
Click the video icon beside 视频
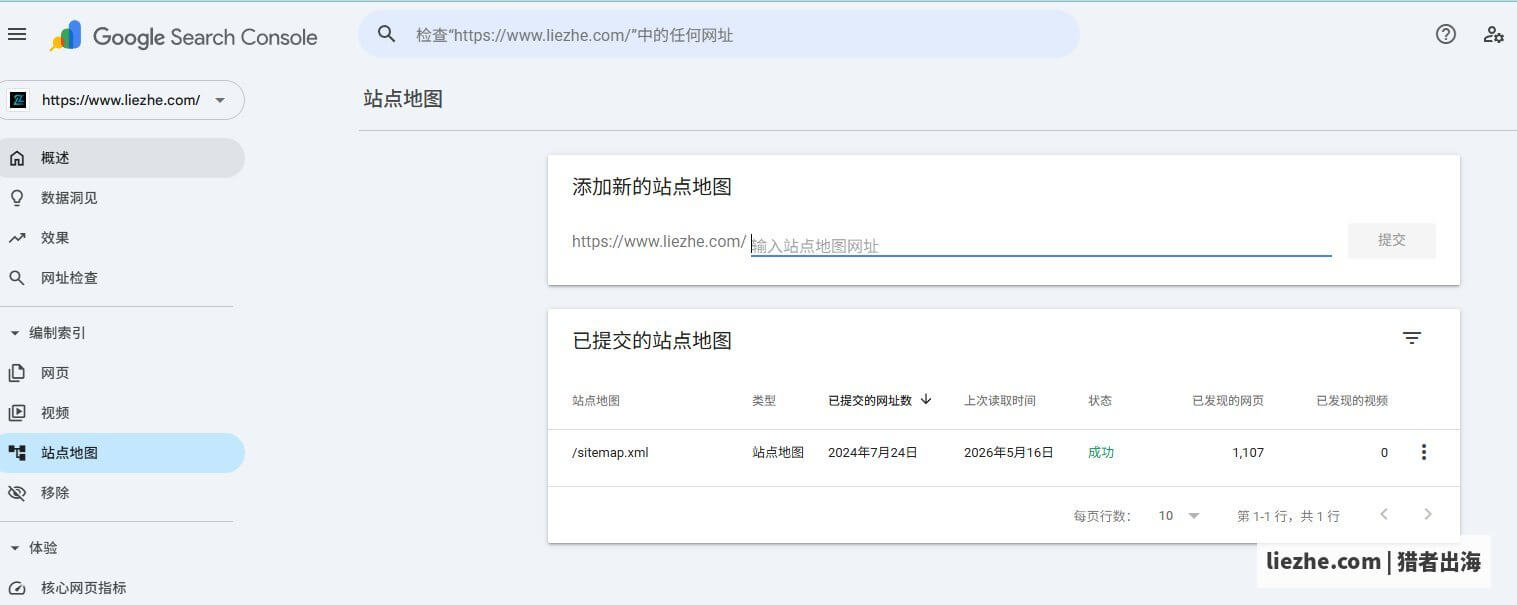(17, 413)
